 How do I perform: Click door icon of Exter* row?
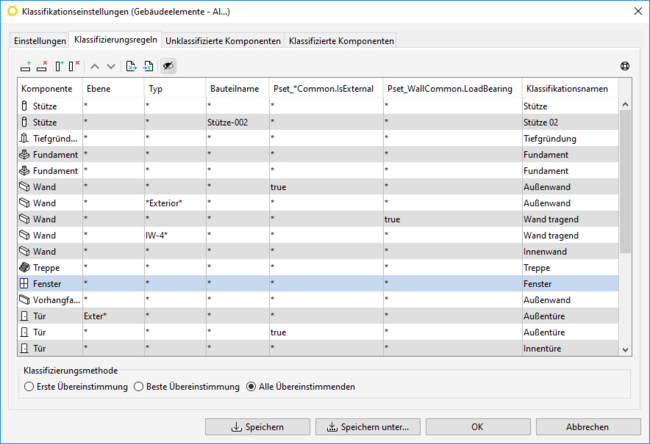coord(24,316)
